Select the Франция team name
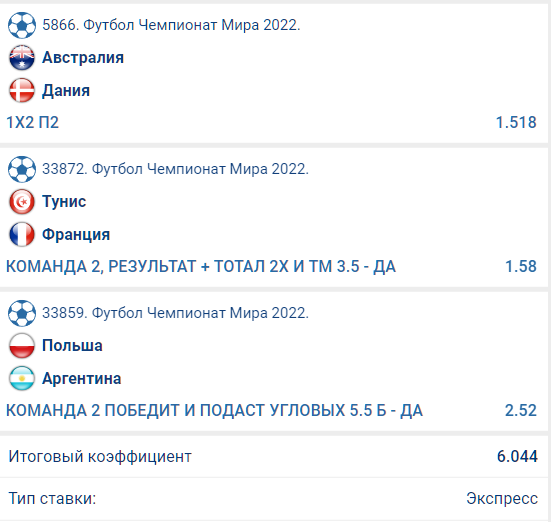Viewport: 551px width, 522px height. 76,234
